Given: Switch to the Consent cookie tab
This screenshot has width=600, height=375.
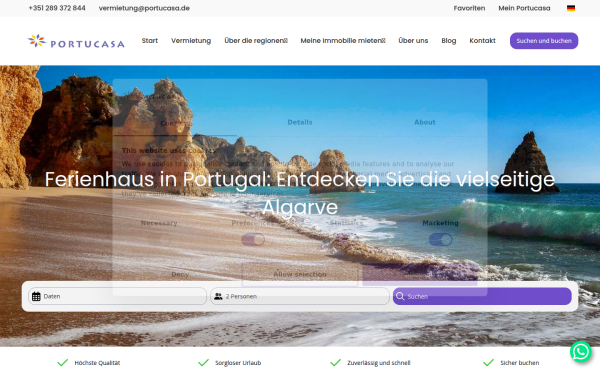Looking at the screenshot, I should click(175, 123).
